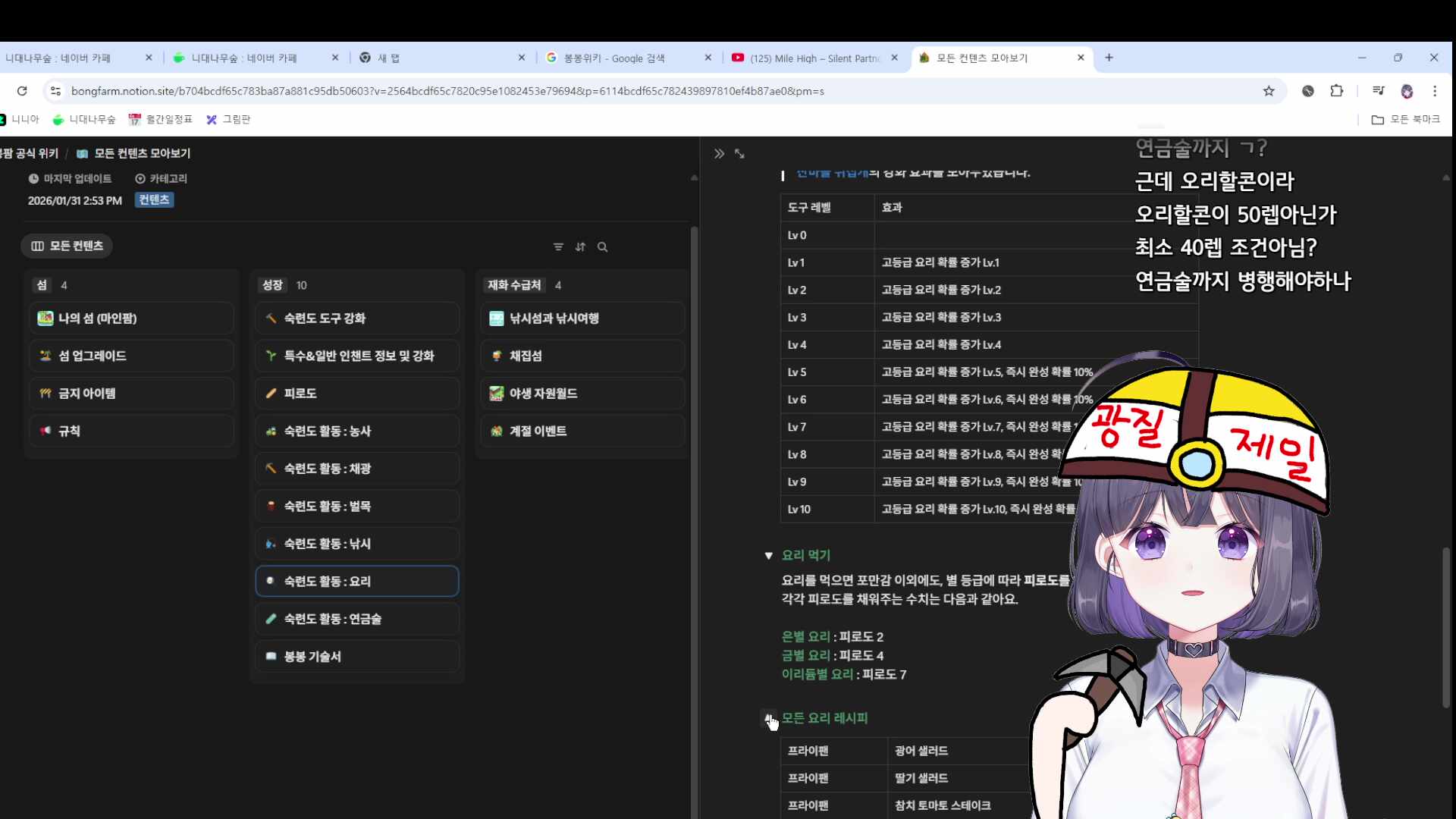The height and width of the screenshot is (819, 1456).
Task: Bookmark the page using the star icon
Action: tap(1269, 91)
